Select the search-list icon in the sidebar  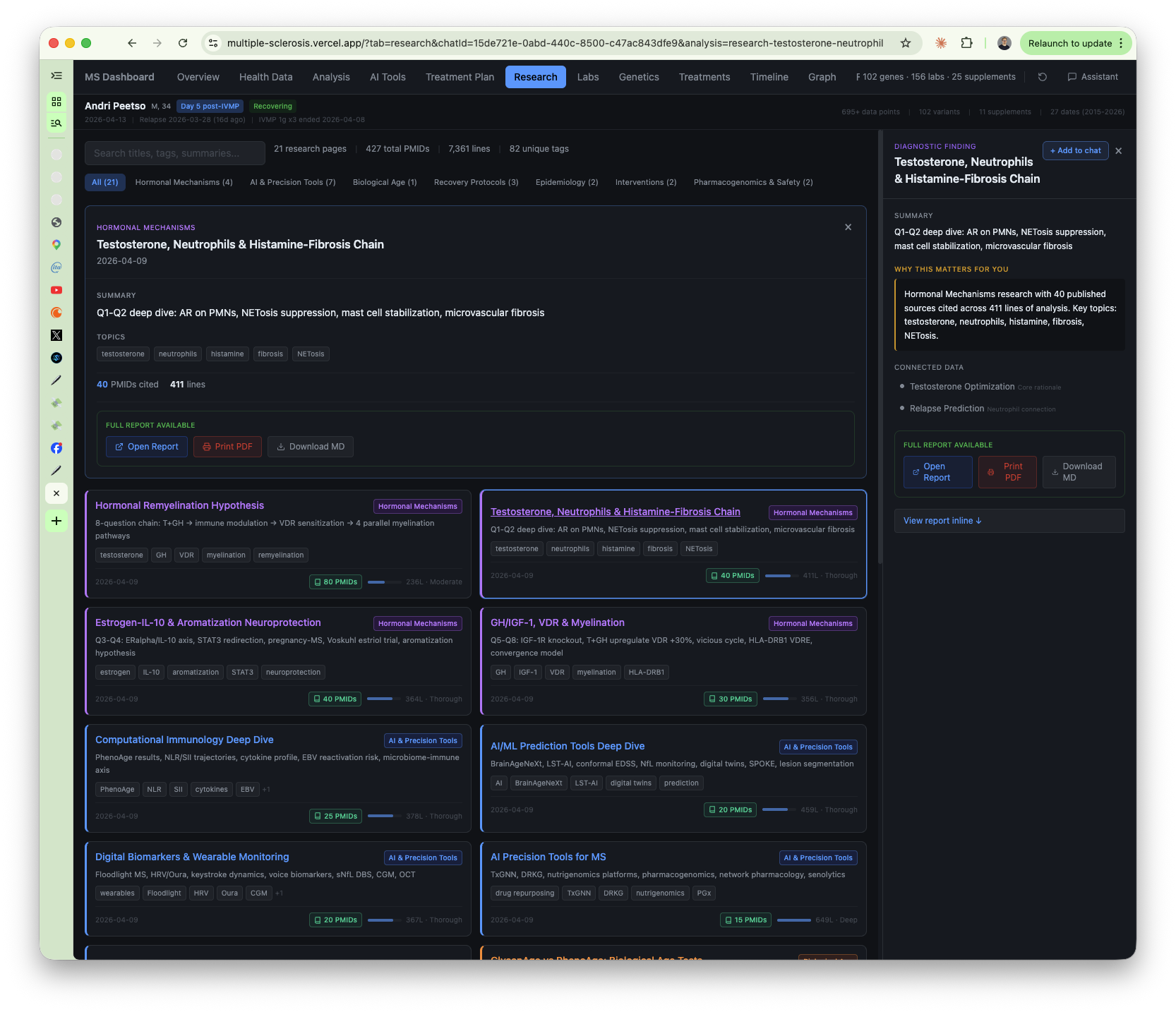[x=56, y=123]
